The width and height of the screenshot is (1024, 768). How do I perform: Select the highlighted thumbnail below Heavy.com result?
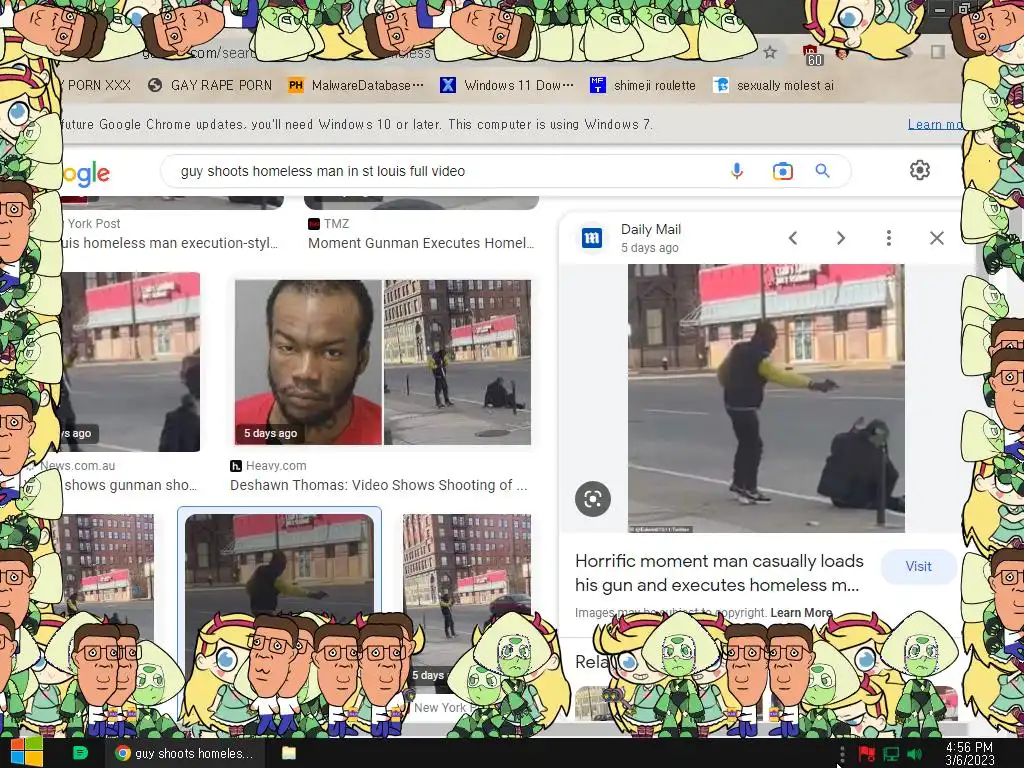pos(280,566)
